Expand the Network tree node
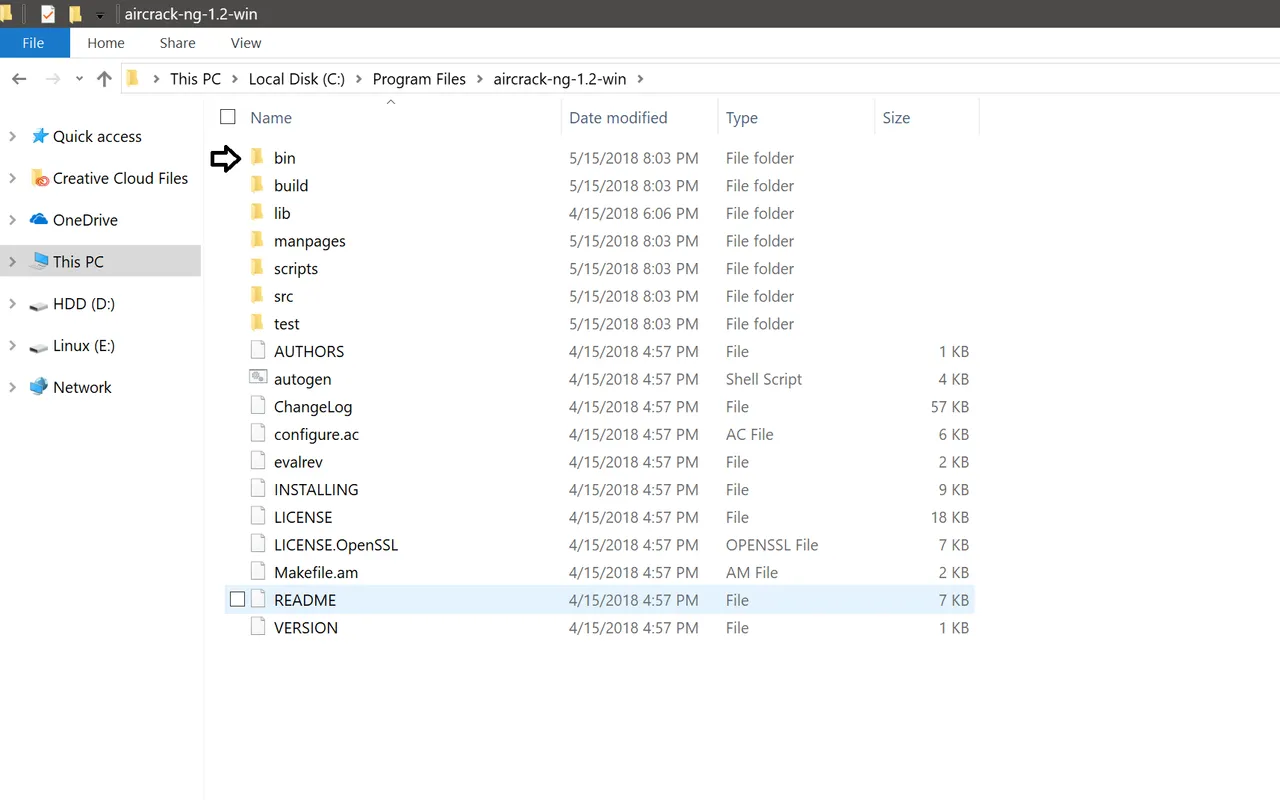The height and width of the screenshot is (800, 1280). [12, 387]
